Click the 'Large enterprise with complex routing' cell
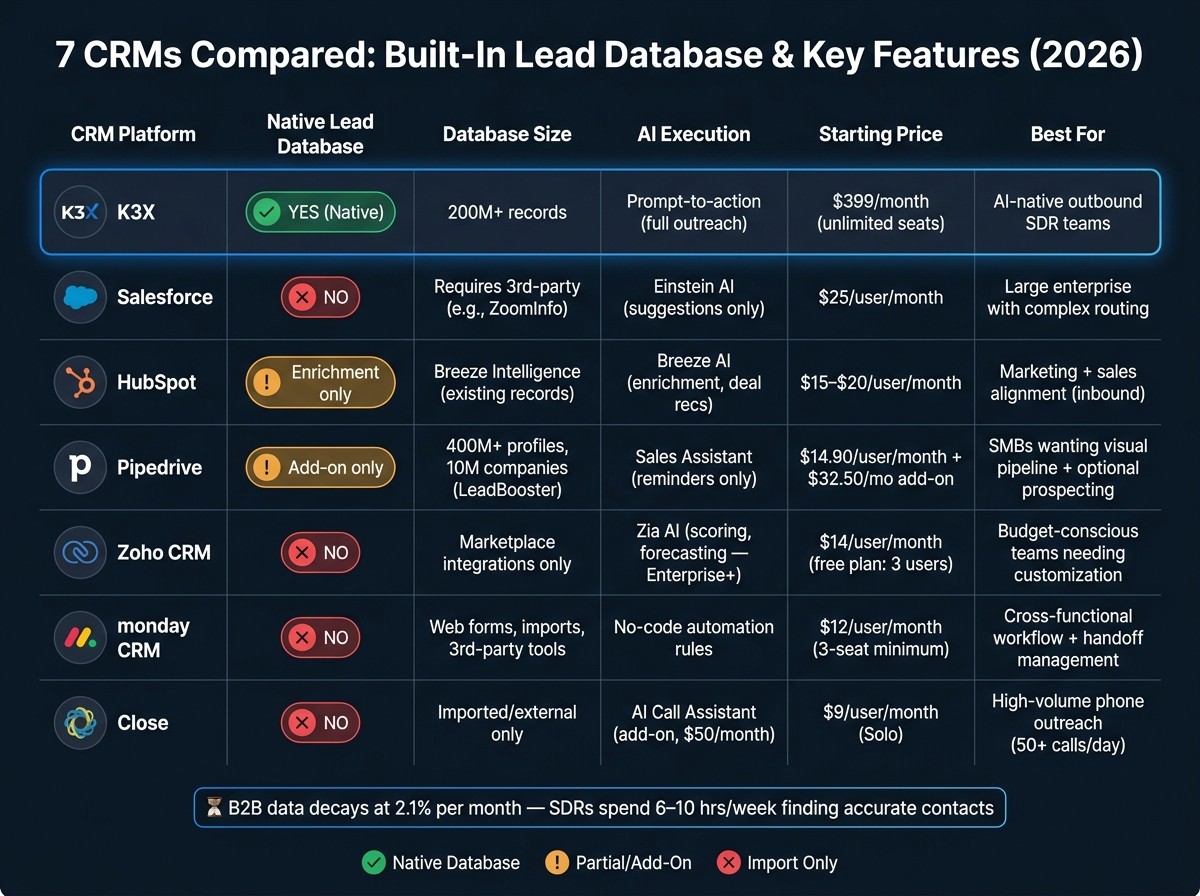This screenshot has height=896, width=1200. point(1068,297)
